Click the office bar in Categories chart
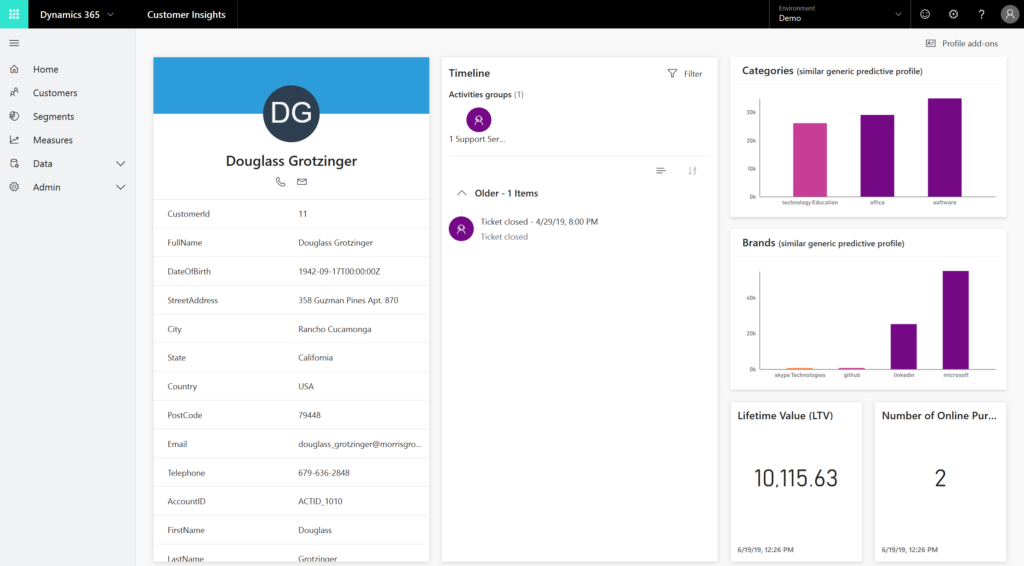Image resolution: width=1024 pixels, height=566 pixels. [877, 155]
